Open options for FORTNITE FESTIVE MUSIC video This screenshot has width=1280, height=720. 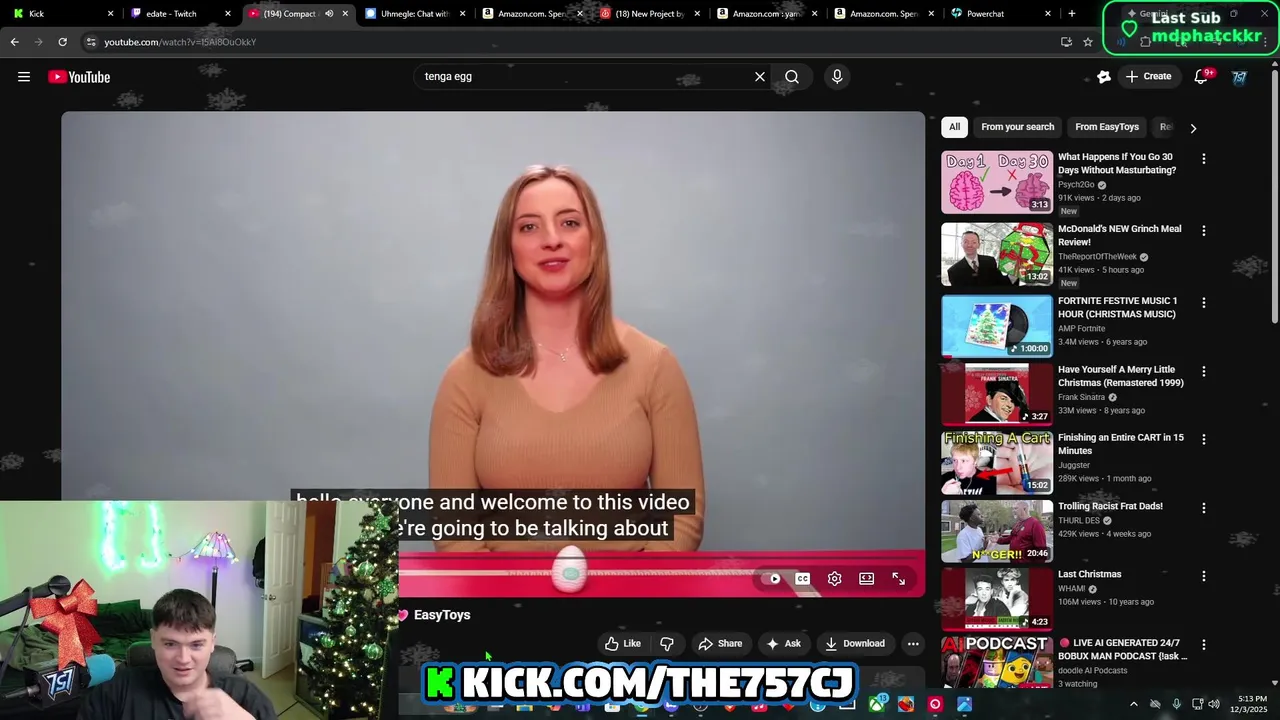(1204, 303)
